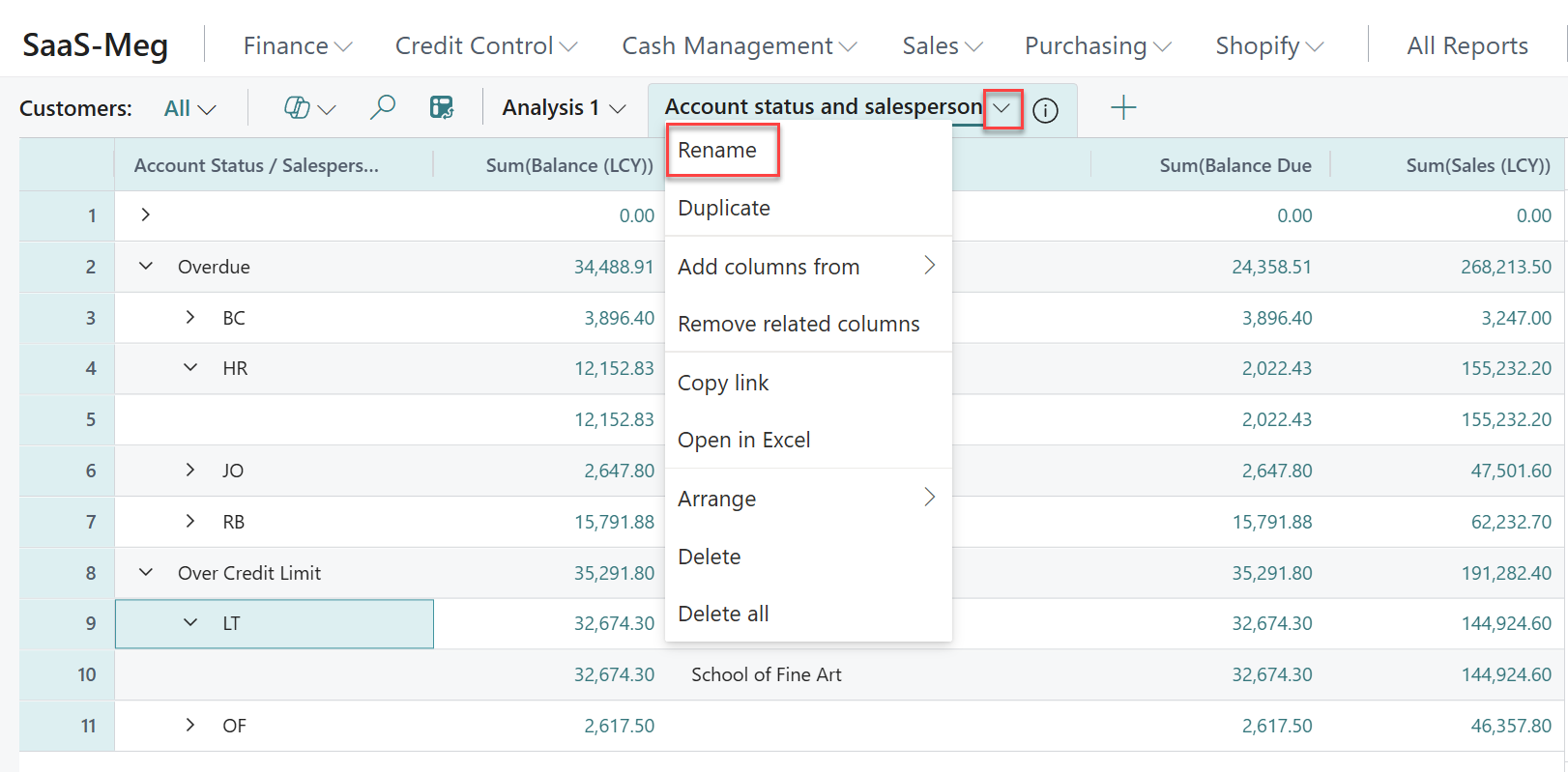Collapse the Overdue group
This screenshot has height=772, width=1568.
click(x=145, y=266)
